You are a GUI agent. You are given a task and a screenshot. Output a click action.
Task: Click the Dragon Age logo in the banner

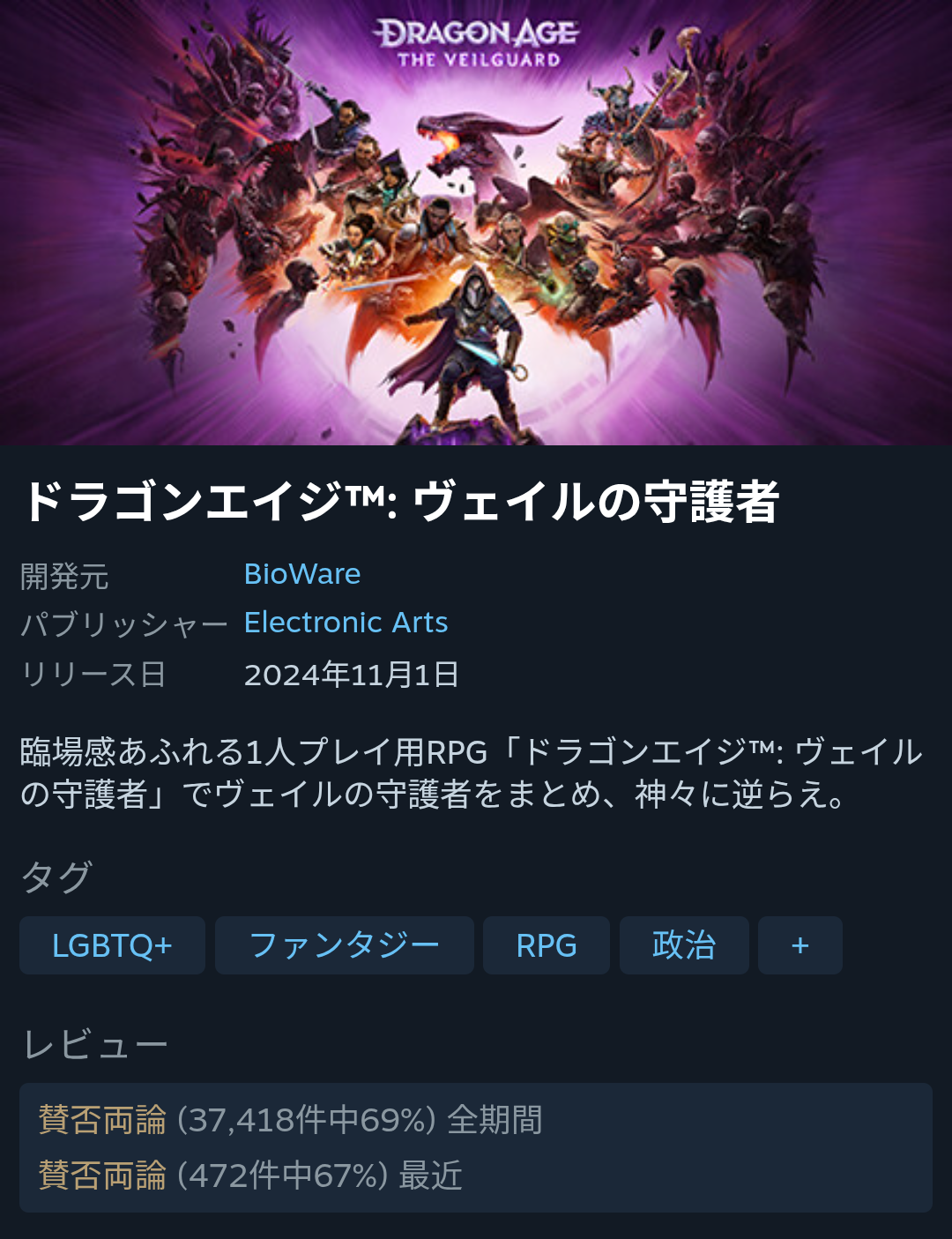(x=477, y=44)
